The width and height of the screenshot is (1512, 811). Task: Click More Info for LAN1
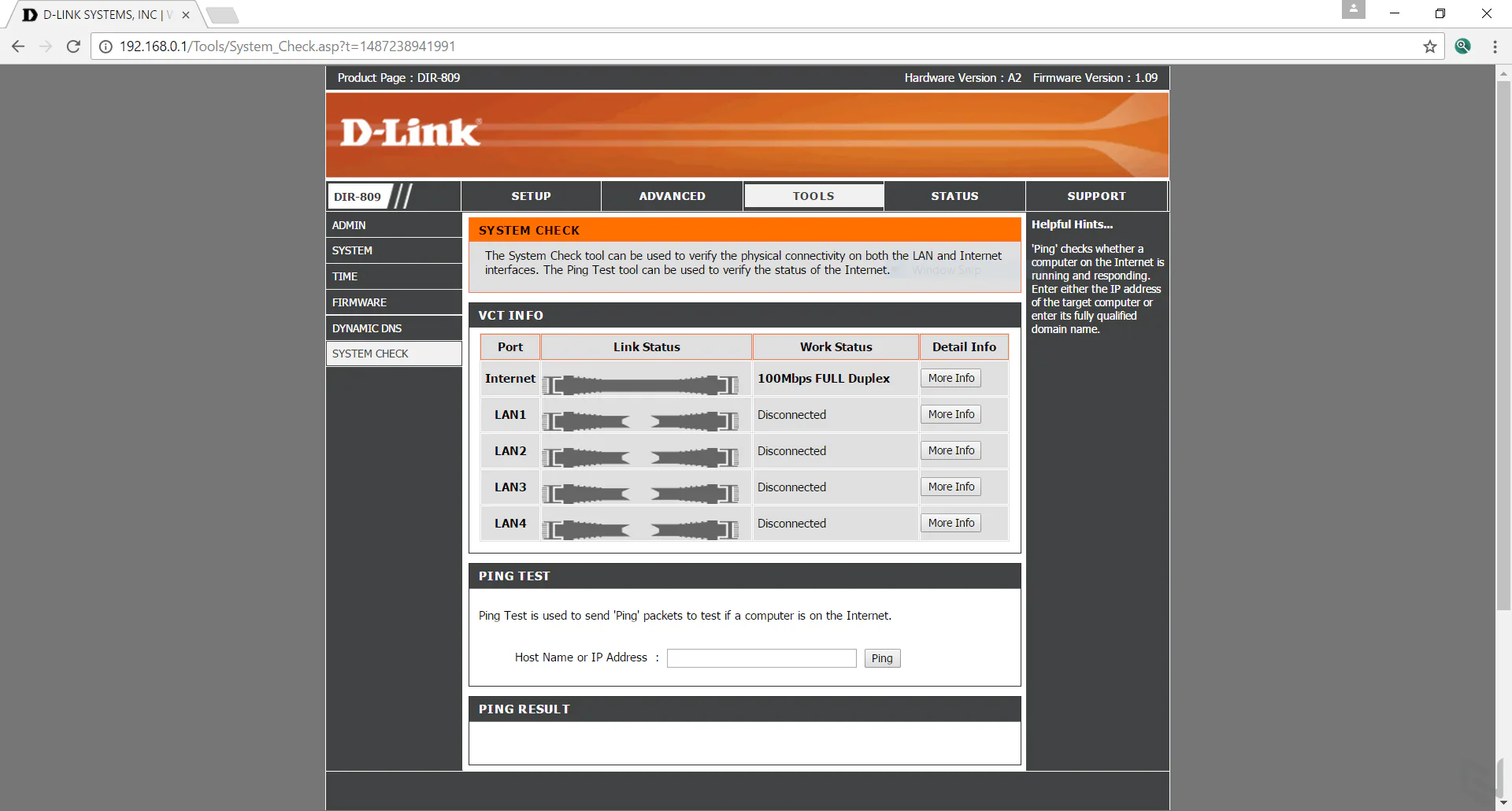click(x=951, y=414)
